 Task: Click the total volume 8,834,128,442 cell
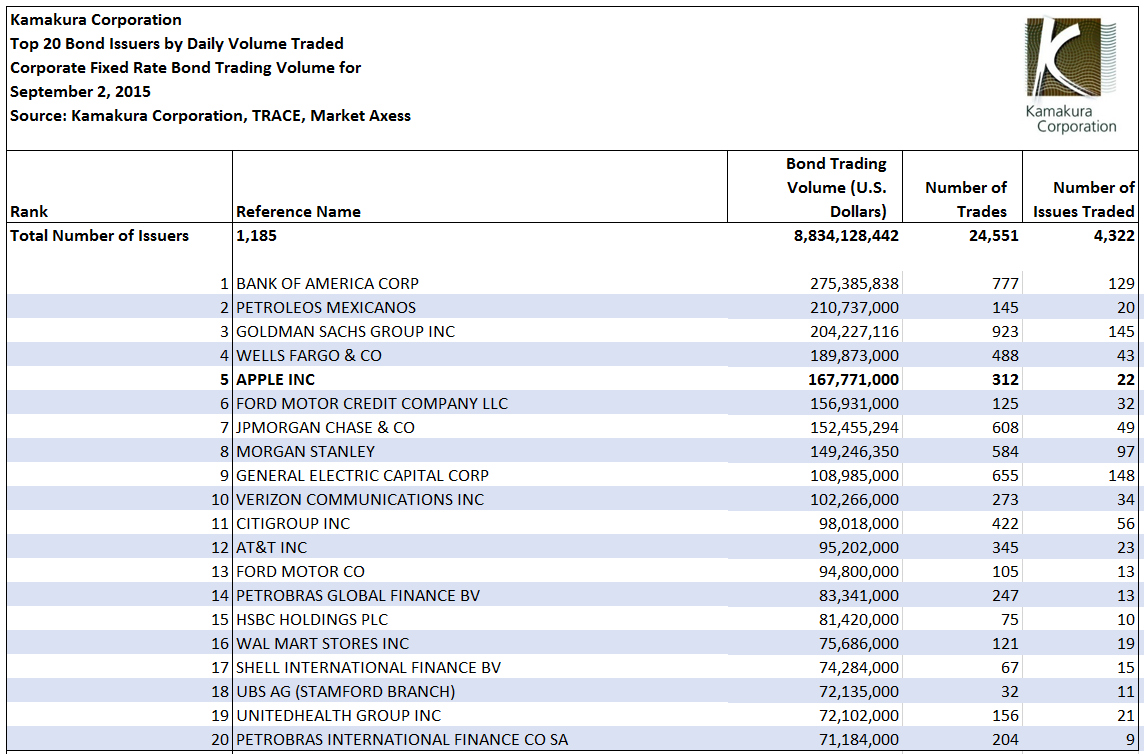pyautogui.click(x=846, y=236)
